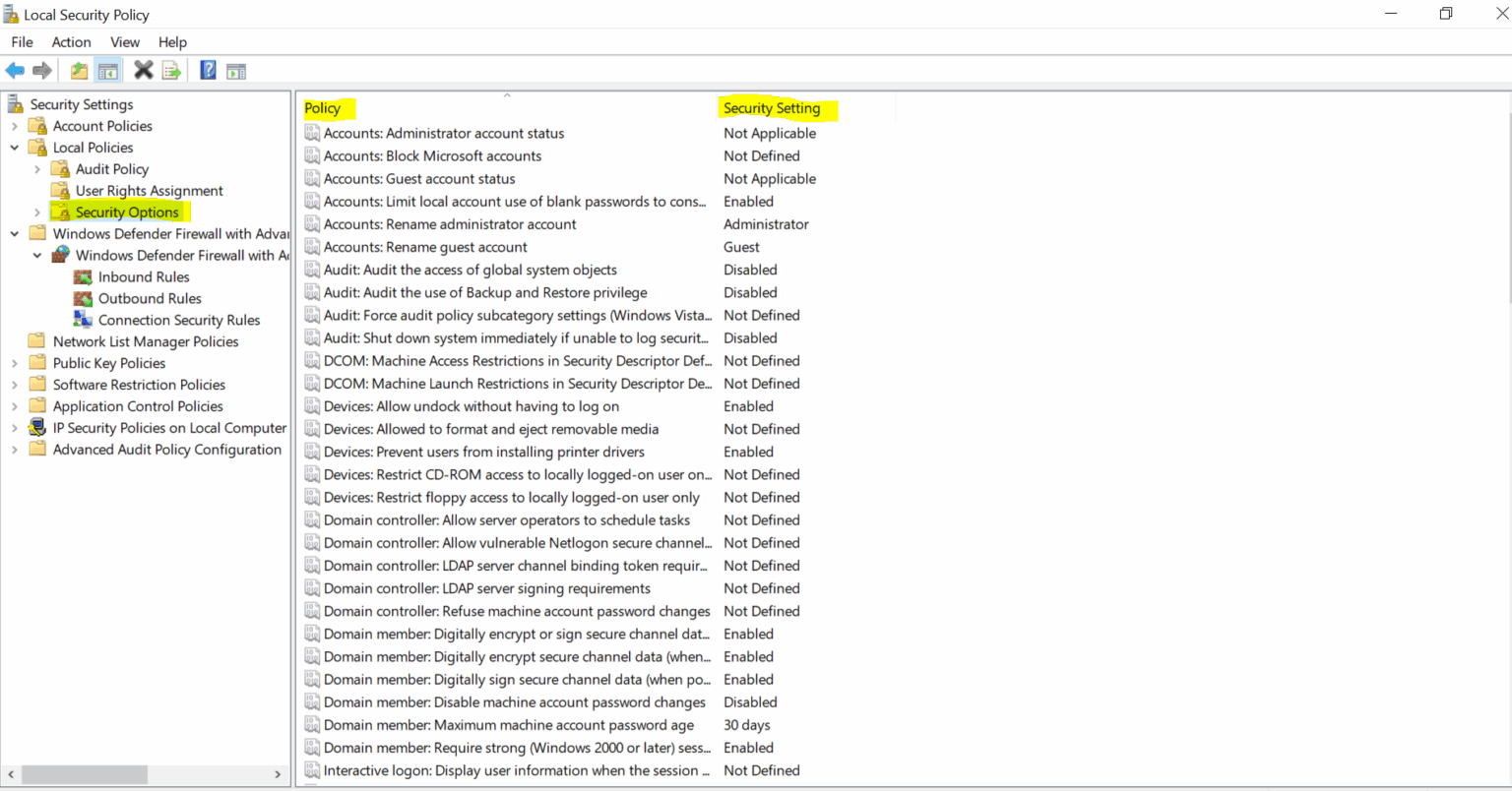
Task: Toggle the Show/Hide Console Tree icon
Action: point(108,69)
